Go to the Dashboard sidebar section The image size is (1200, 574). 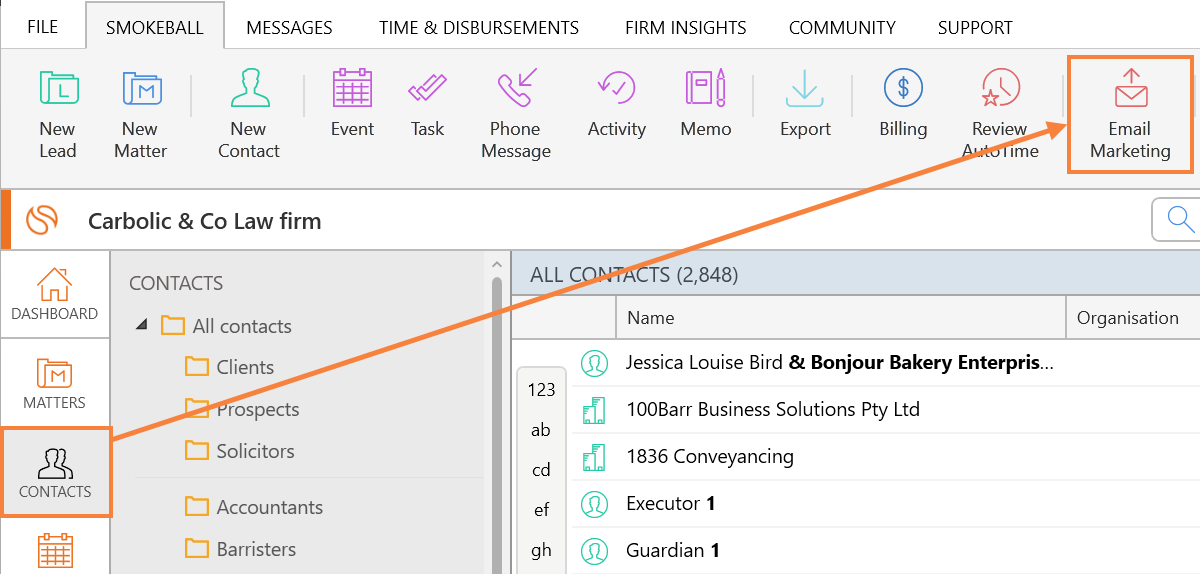click(x=55, y=294)
